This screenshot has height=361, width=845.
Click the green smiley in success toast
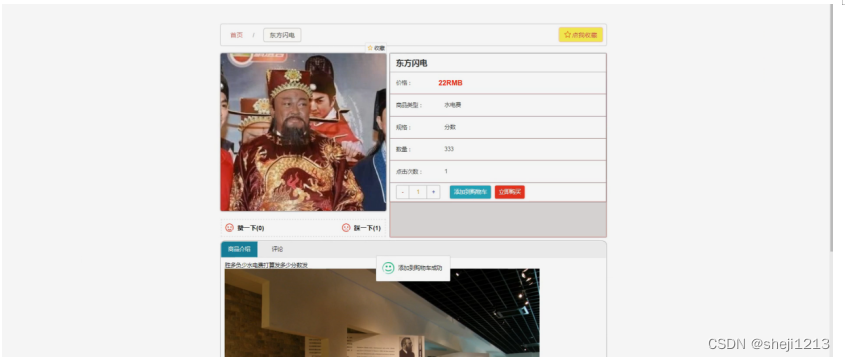tap(388, 268)
